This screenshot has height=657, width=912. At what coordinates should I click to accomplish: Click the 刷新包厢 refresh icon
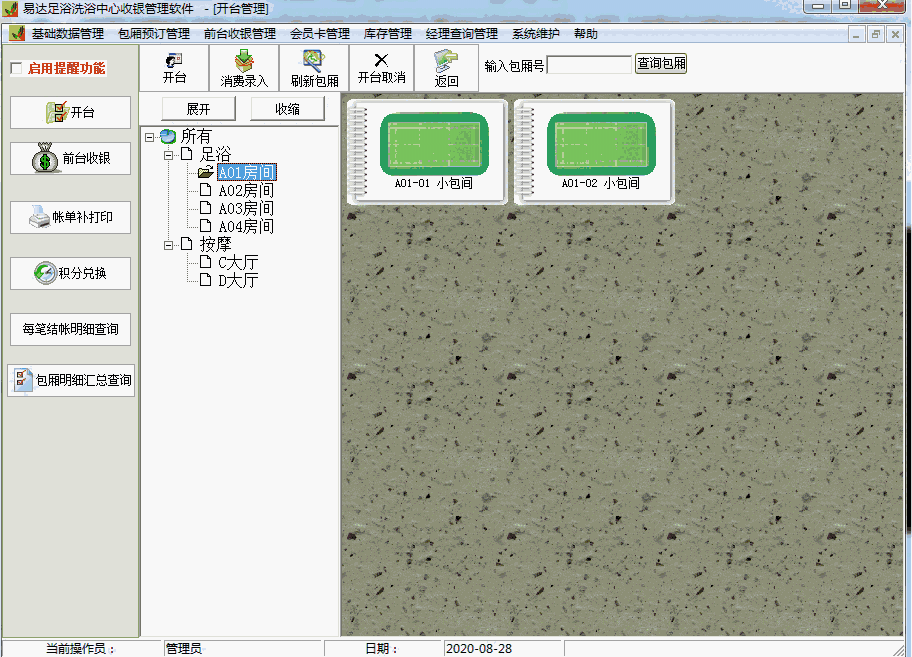[x=314, y=68]
